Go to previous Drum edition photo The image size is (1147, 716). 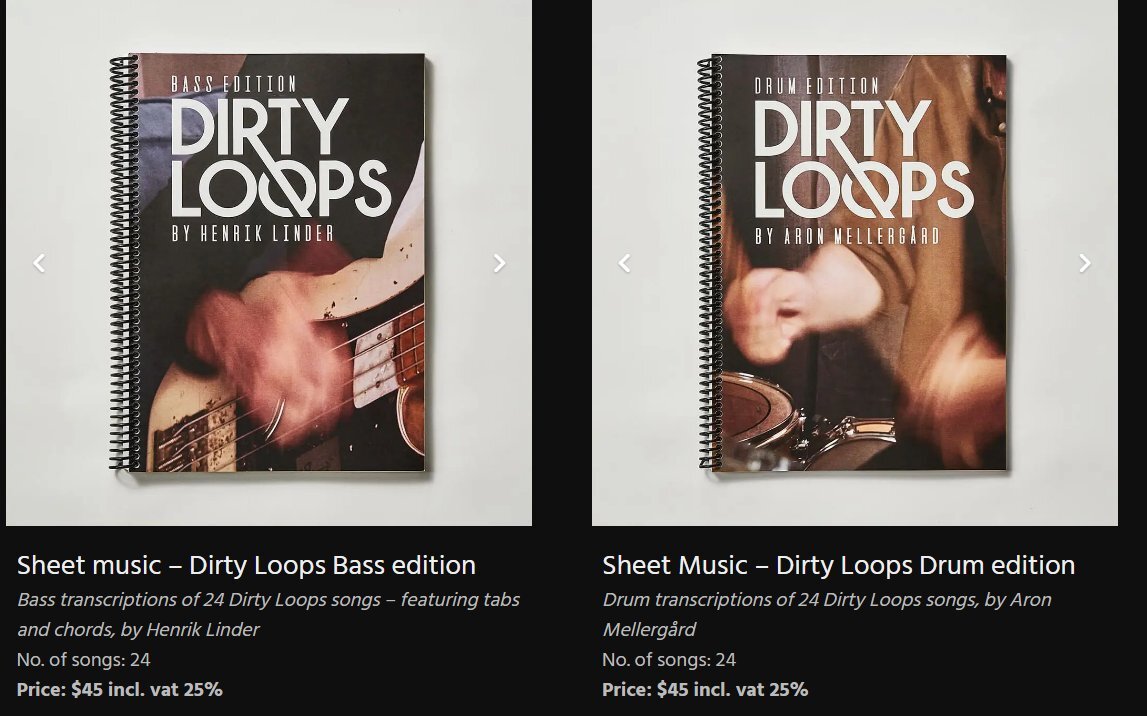(x=625, y=263)
